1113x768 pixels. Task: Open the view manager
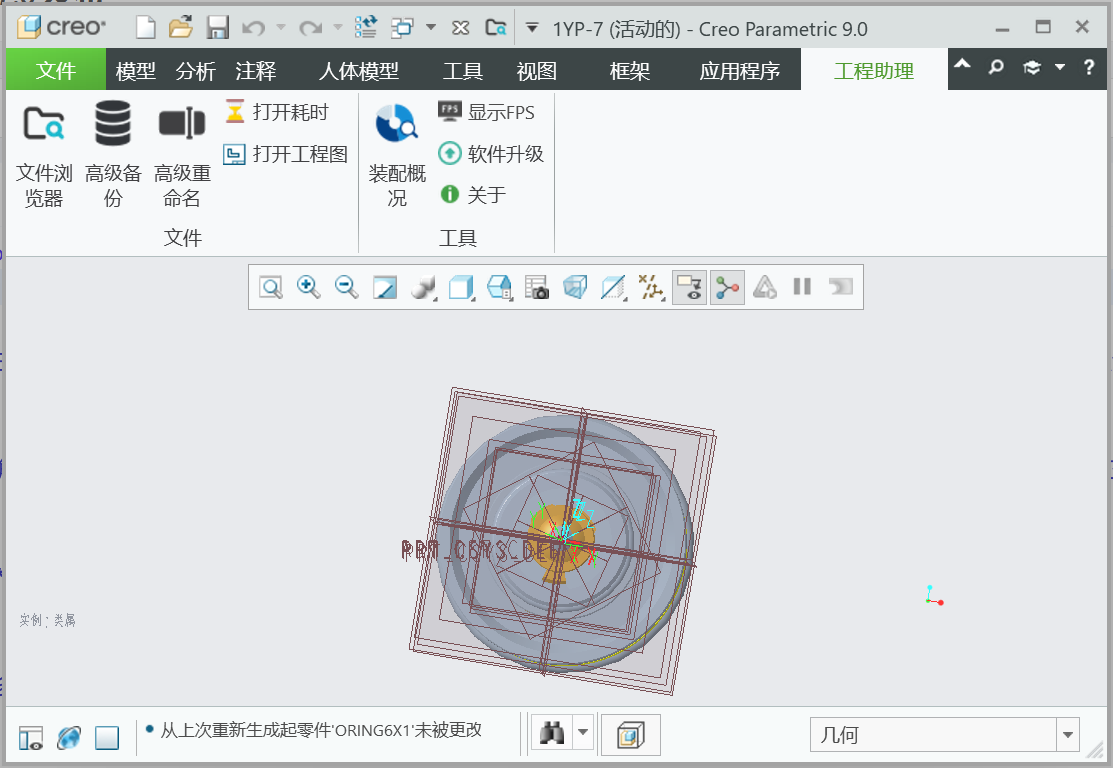click(500, 287)
